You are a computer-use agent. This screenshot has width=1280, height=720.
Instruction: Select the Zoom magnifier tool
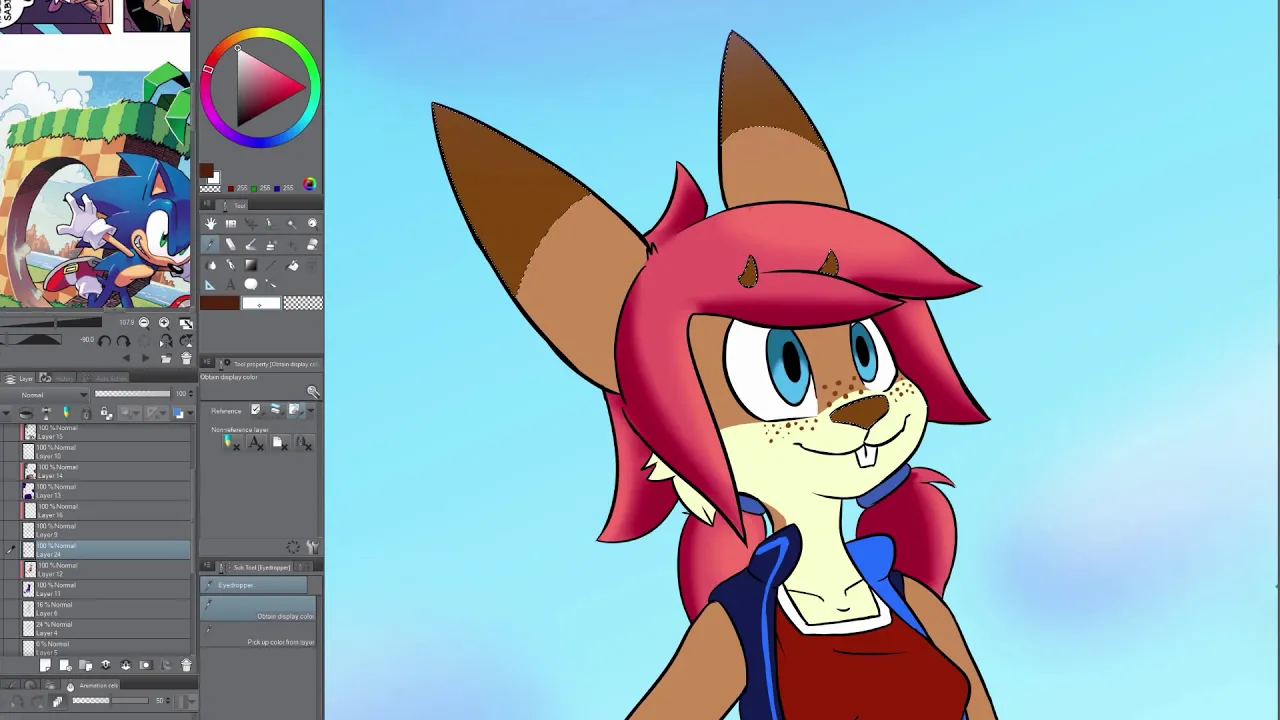coord(313,223)
